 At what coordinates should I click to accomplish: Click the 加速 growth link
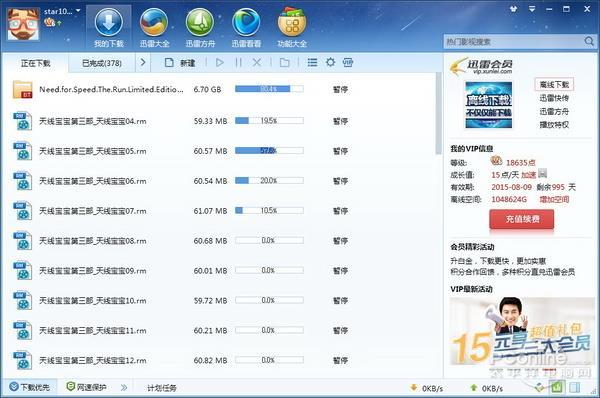(528, 175)
